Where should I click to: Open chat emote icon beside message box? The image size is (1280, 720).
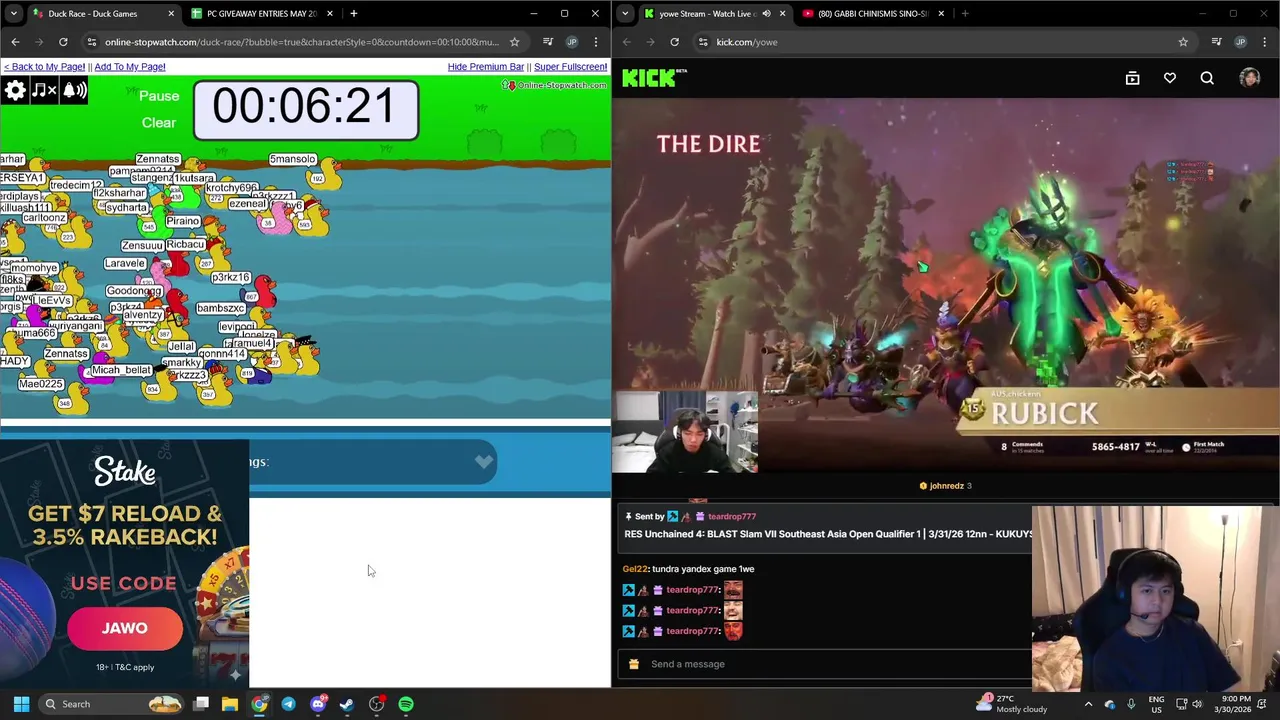(x=634, y=664)
